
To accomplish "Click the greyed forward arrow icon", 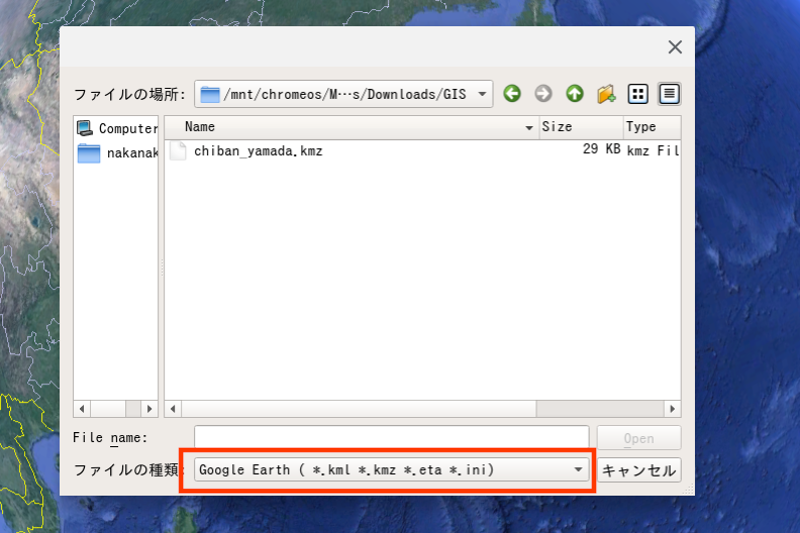I will coord(543,94).
